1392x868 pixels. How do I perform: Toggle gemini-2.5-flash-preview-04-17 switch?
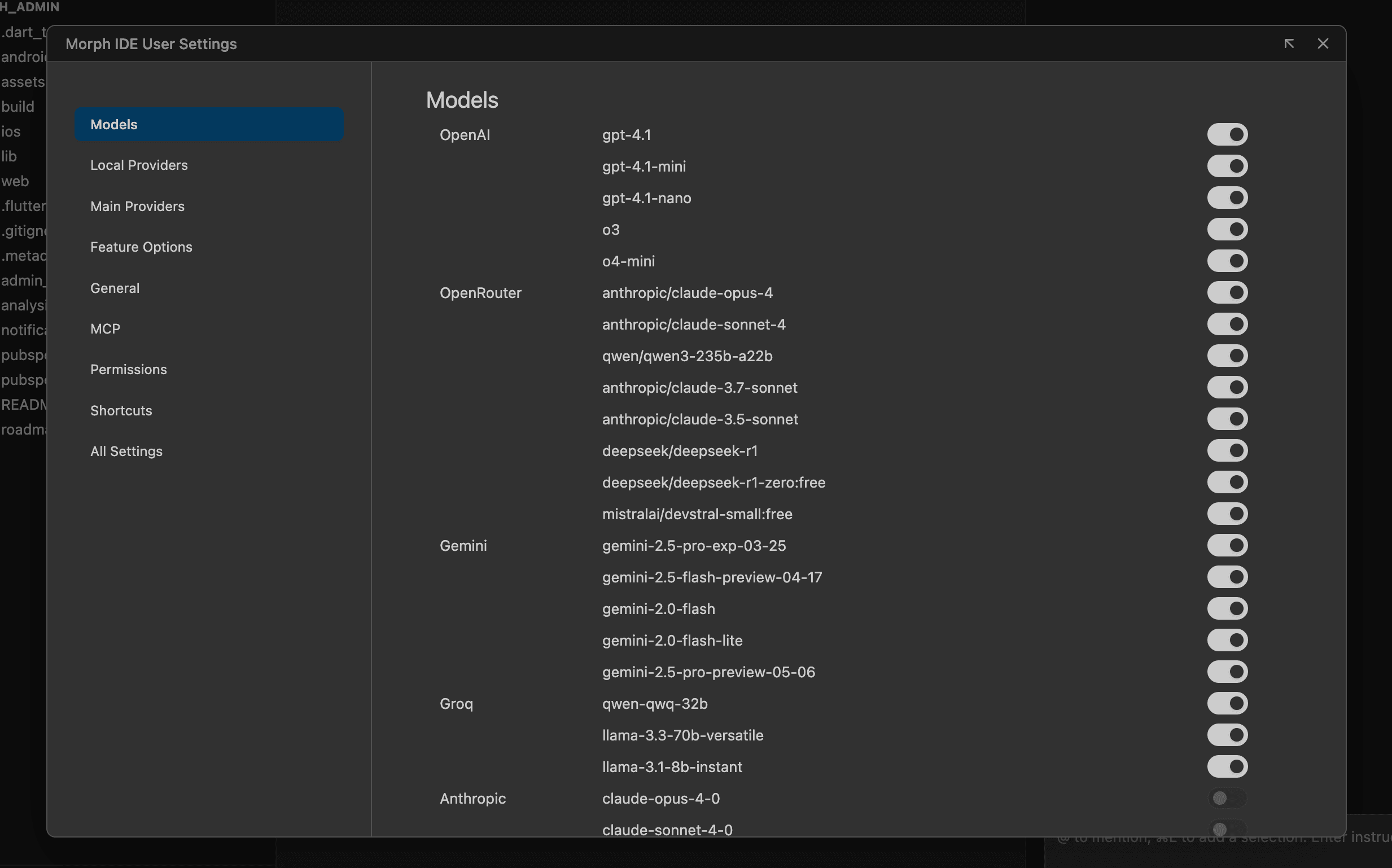click(x=1227, y=577)
